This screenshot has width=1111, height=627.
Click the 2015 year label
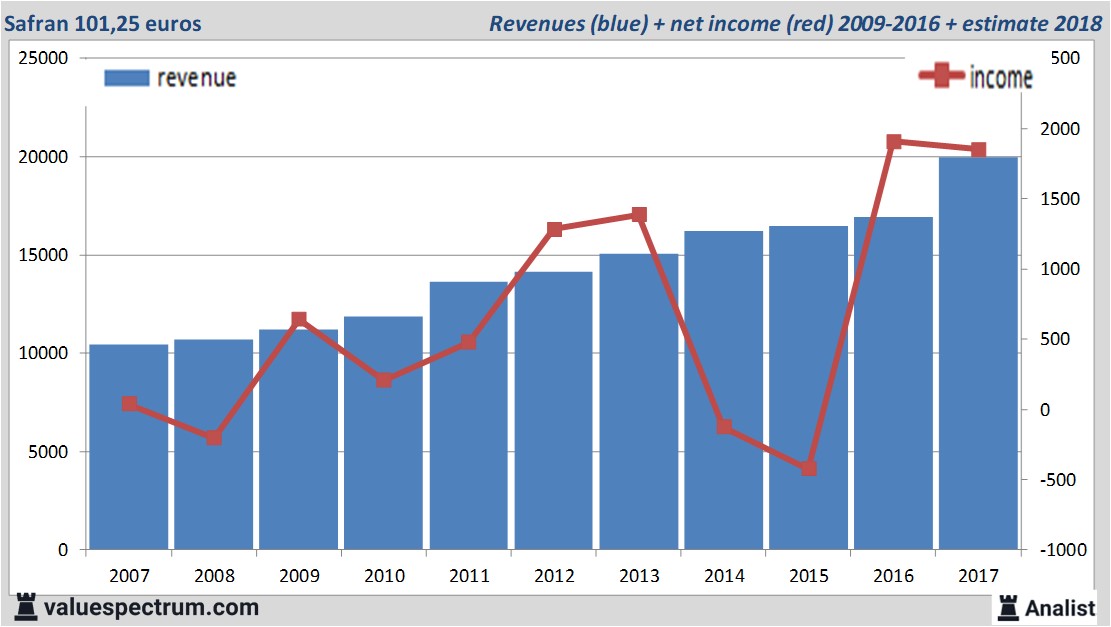click(x=809, y=575)
